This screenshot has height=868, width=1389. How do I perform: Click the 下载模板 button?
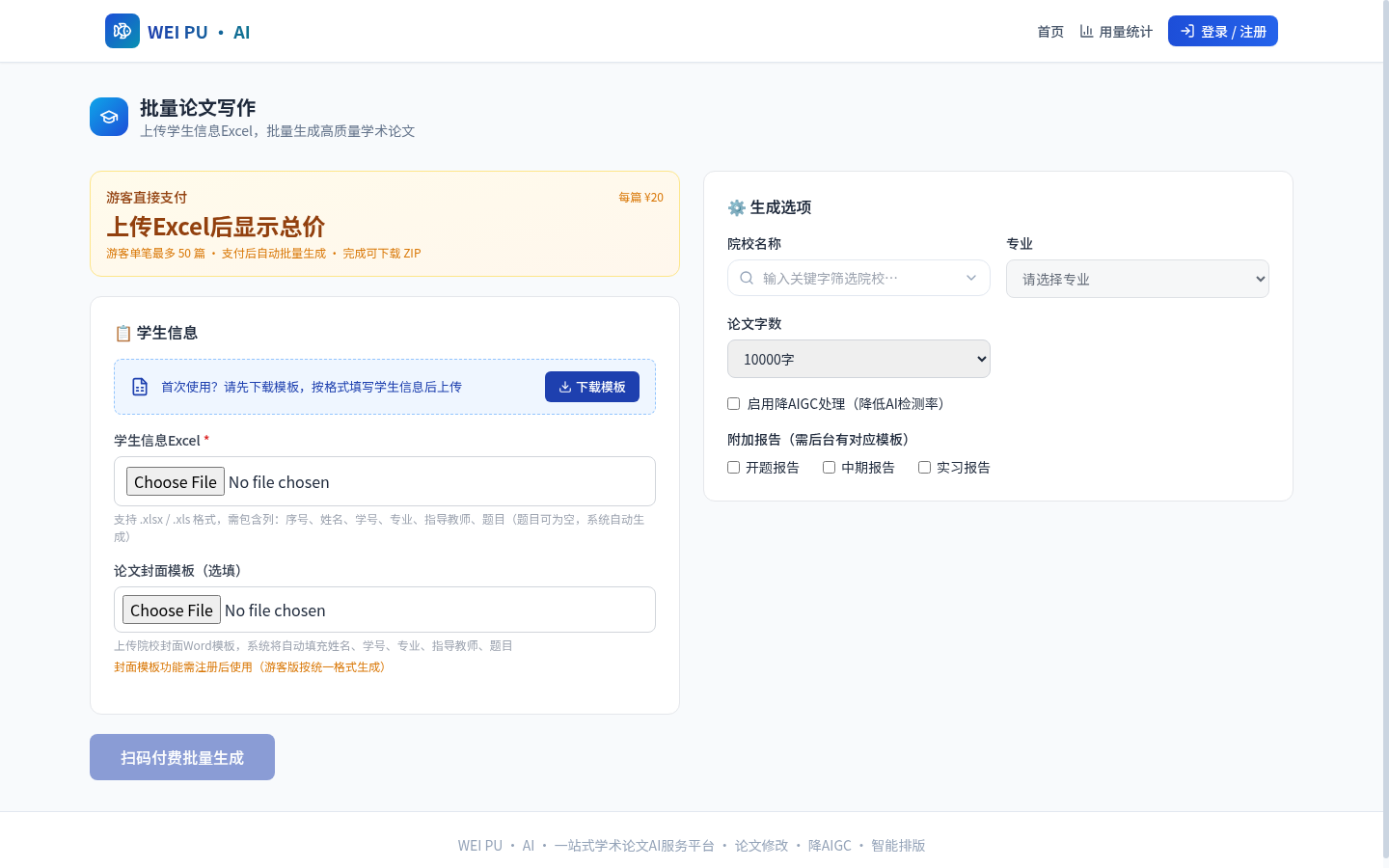tap(592, 387)
